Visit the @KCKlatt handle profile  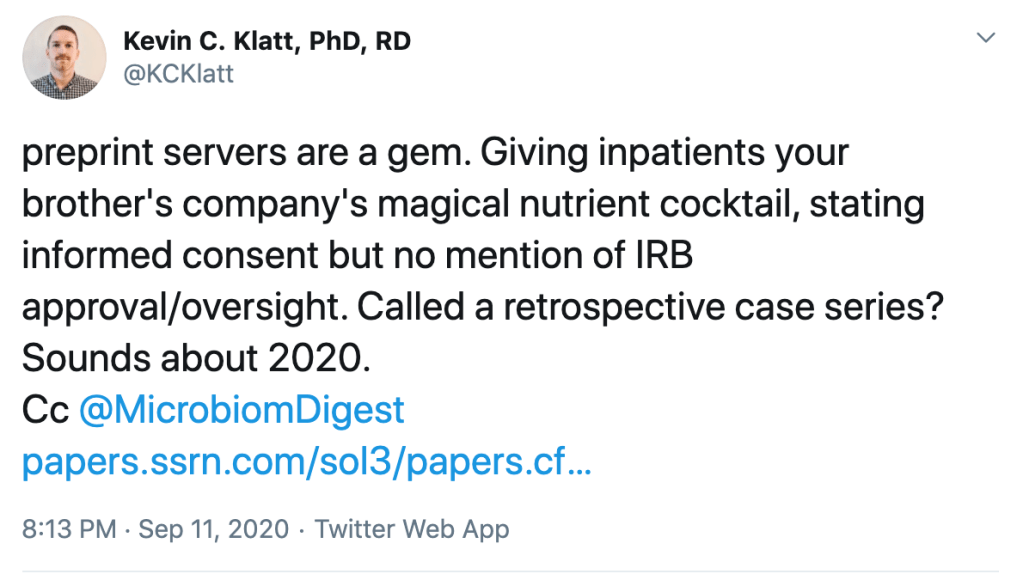point(178,74)
